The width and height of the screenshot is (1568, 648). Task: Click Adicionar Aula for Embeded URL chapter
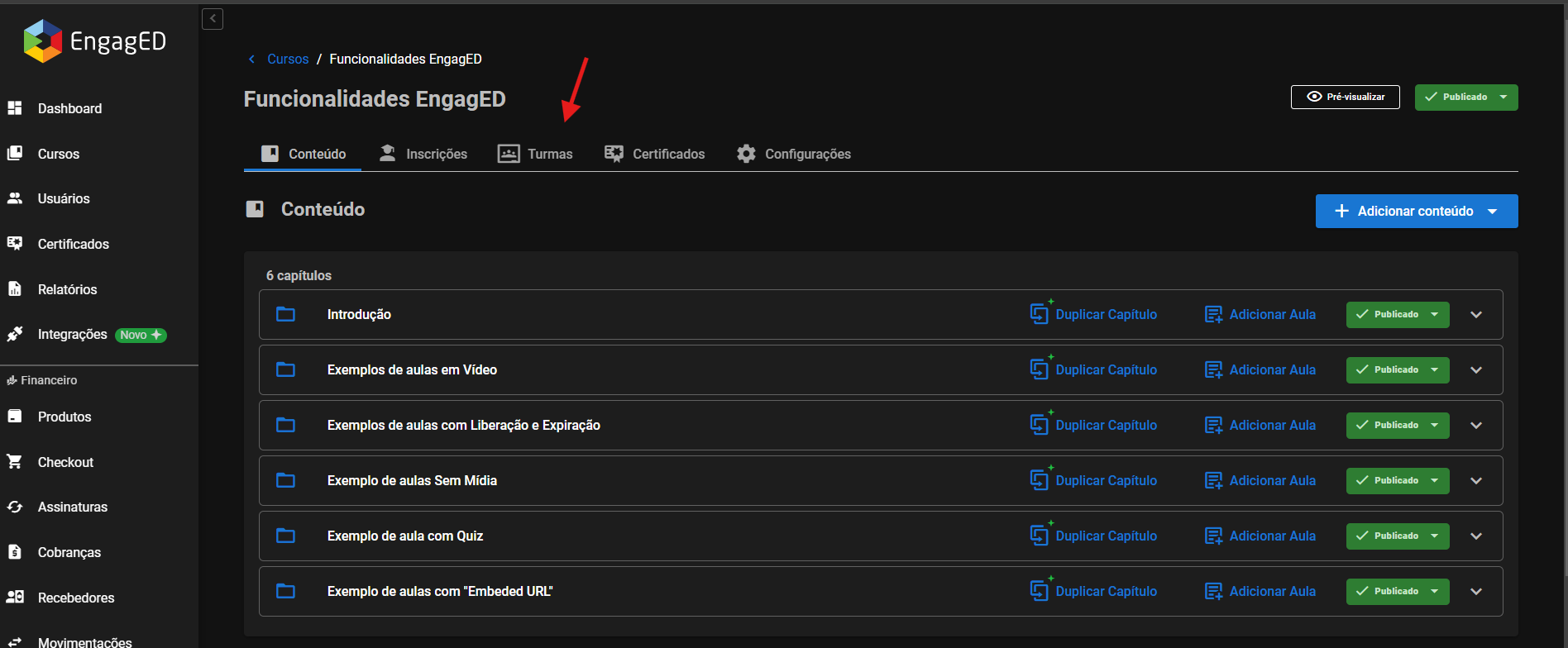(x=1260, y=591)
